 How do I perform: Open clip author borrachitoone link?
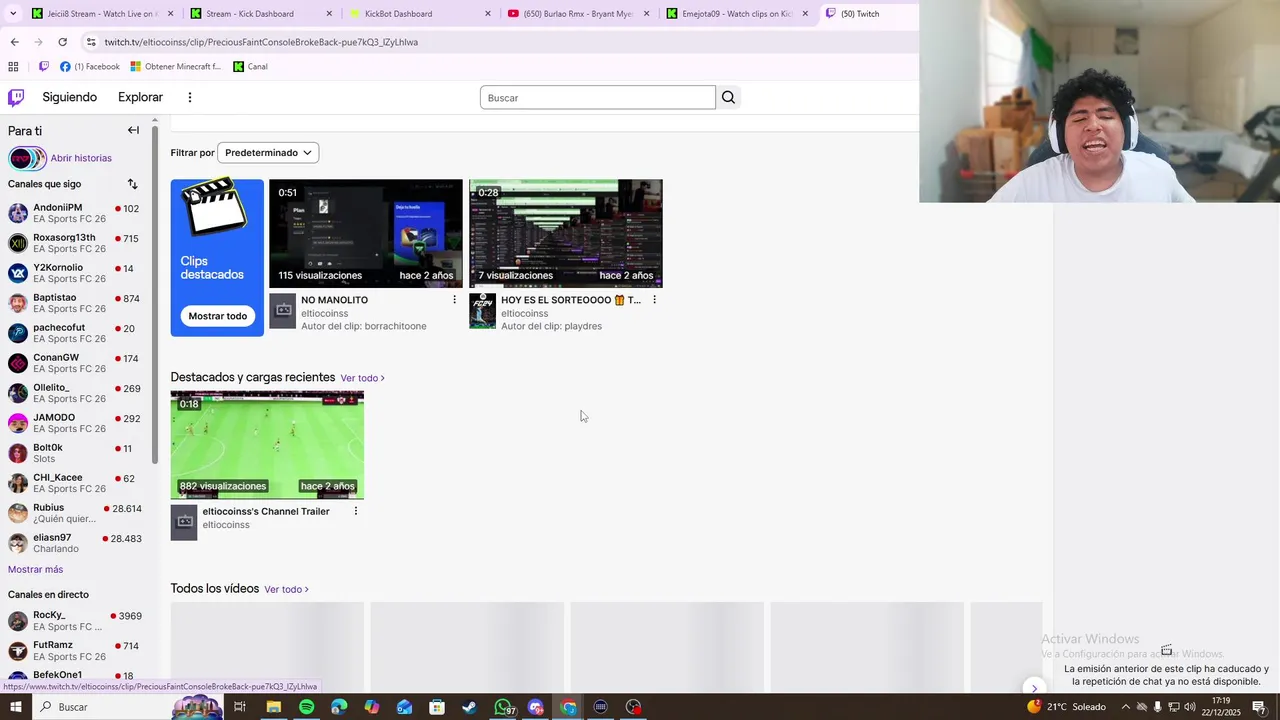pos(392,326)
